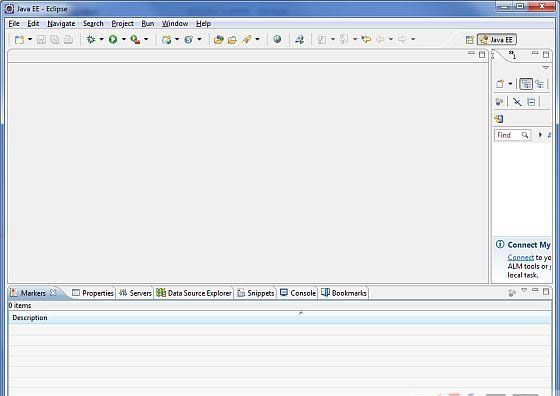Open the File menu
Image resolution: width=560 pixels, height=396 pixels.
(x=14, y=24)
